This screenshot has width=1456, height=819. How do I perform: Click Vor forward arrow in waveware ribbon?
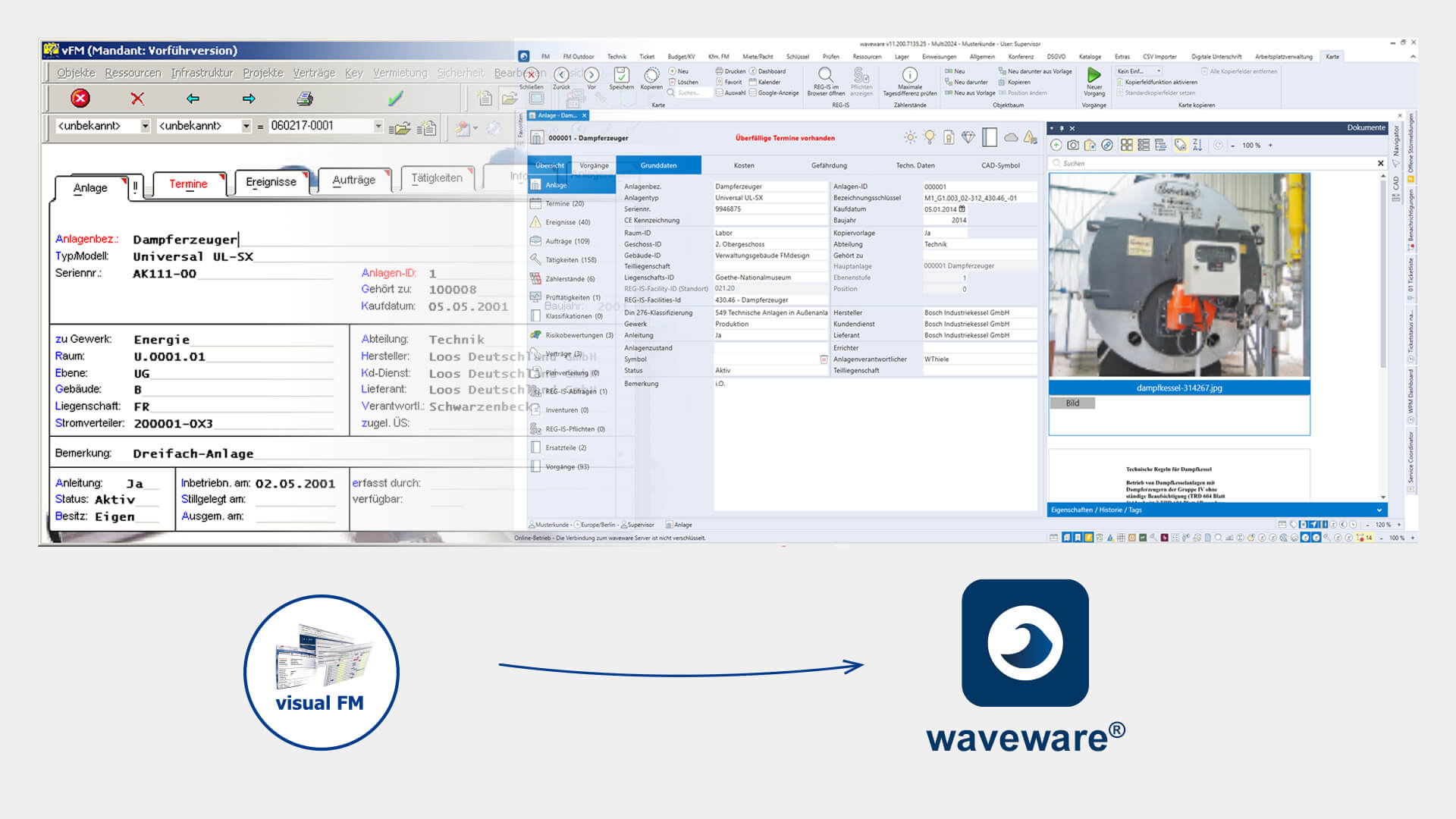click(x=591, y=75)
